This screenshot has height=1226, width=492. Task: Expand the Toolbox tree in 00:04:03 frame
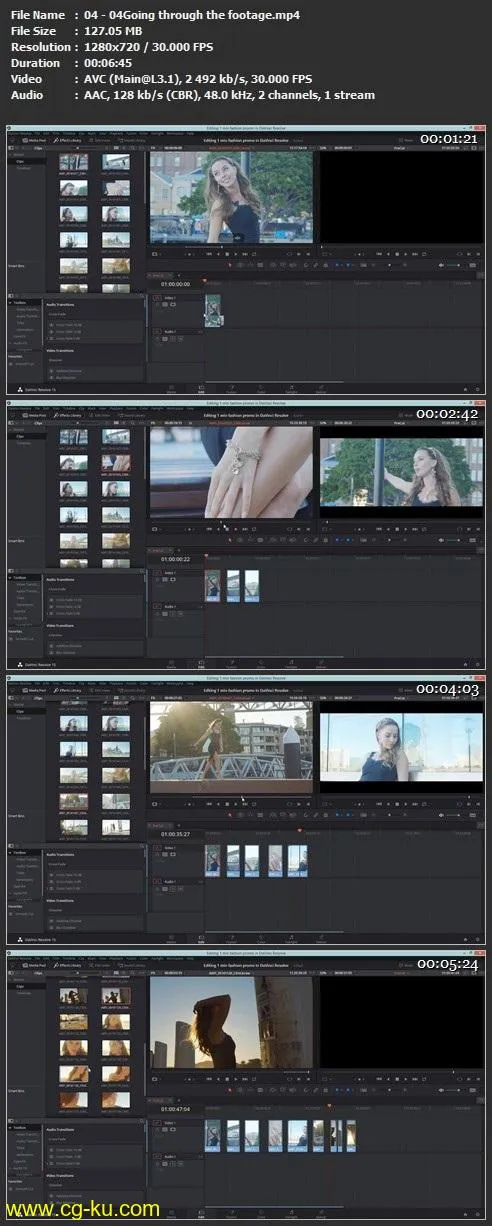pyautogui.click(x=21, y=851)
